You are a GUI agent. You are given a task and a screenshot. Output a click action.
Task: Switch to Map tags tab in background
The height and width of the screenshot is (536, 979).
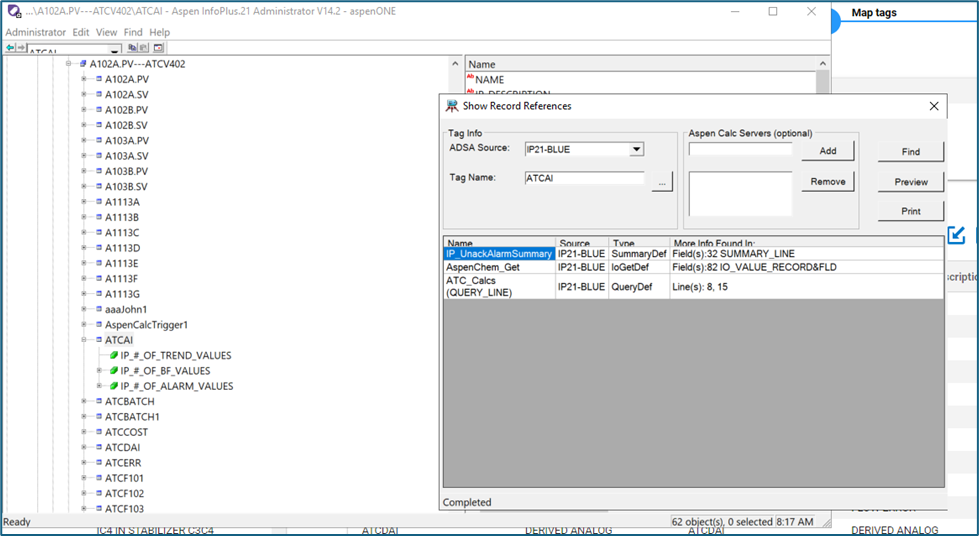click(873, 12)
